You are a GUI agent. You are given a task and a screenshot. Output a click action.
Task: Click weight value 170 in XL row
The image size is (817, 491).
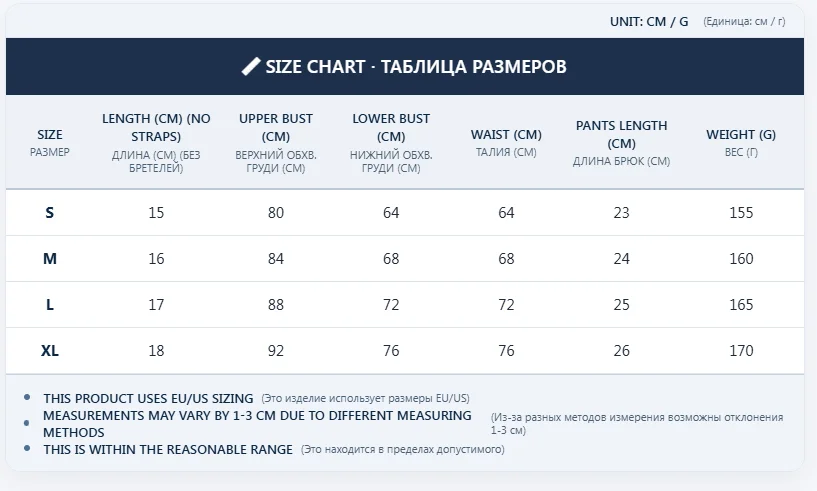coord(741,351)
